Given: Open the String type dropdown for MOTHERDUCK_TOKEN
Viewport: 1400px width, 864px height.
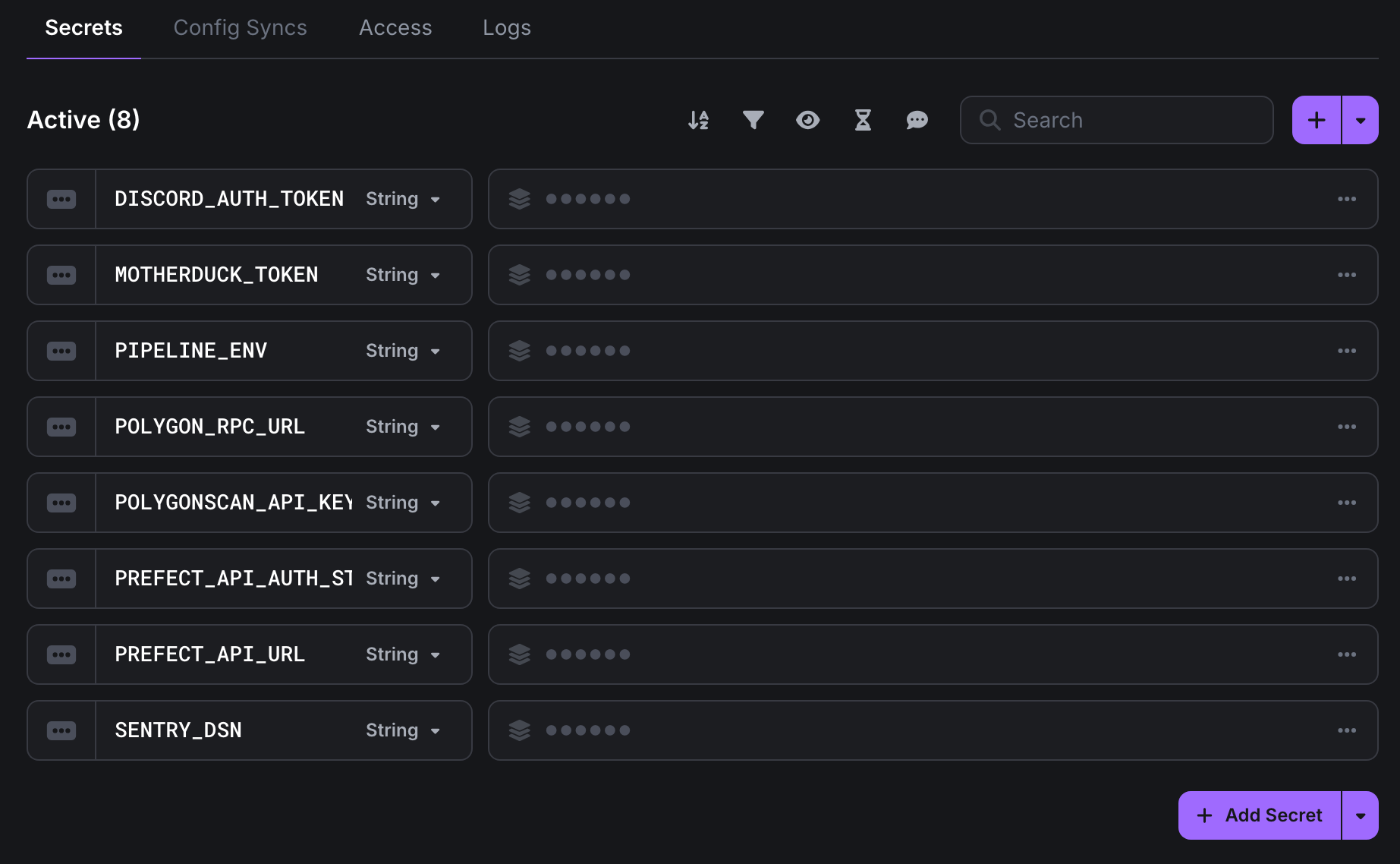Looking at the screenshot, I should point(403,275).
